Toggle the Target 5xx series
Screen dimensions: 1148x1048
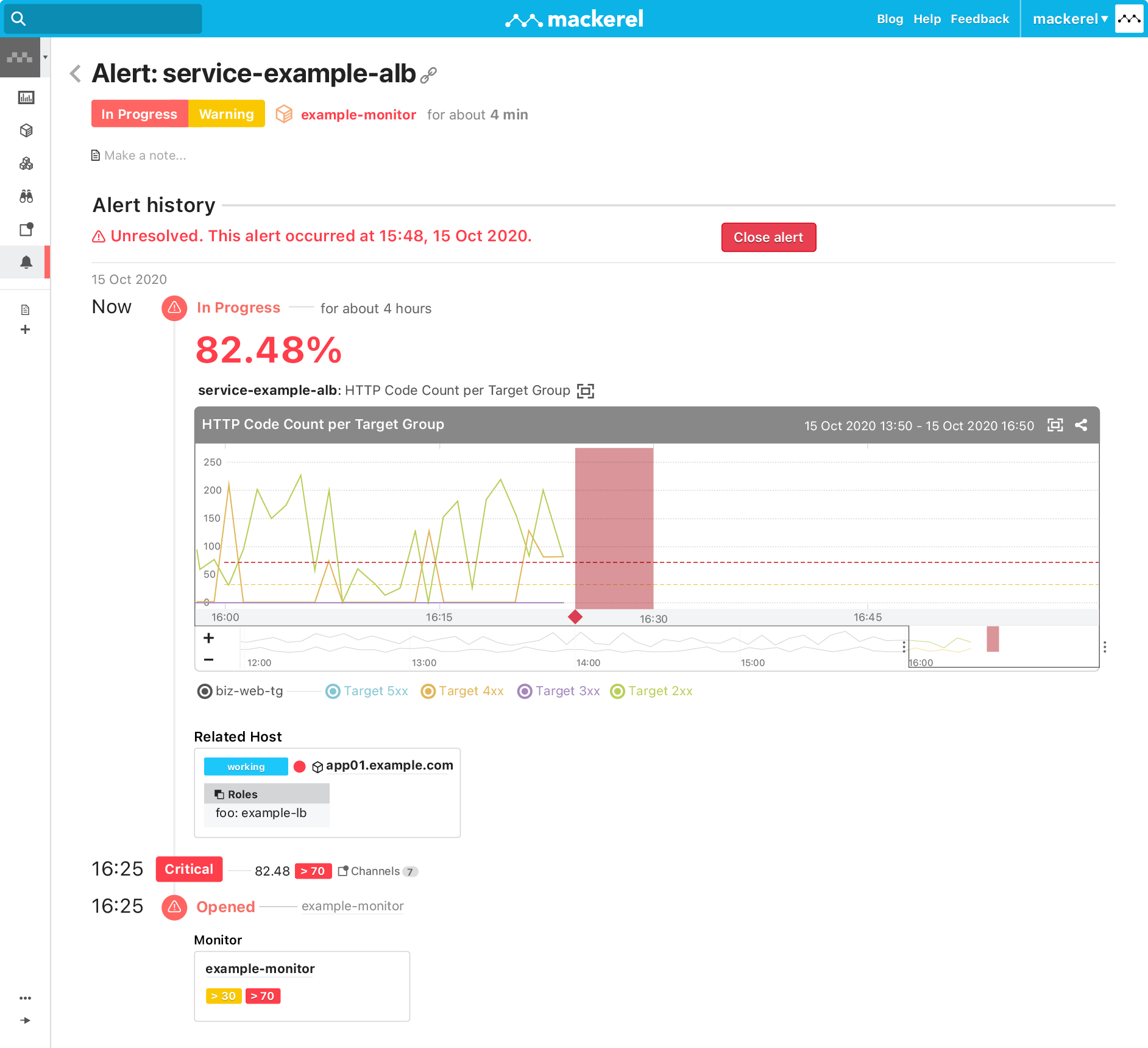point(367,691)
